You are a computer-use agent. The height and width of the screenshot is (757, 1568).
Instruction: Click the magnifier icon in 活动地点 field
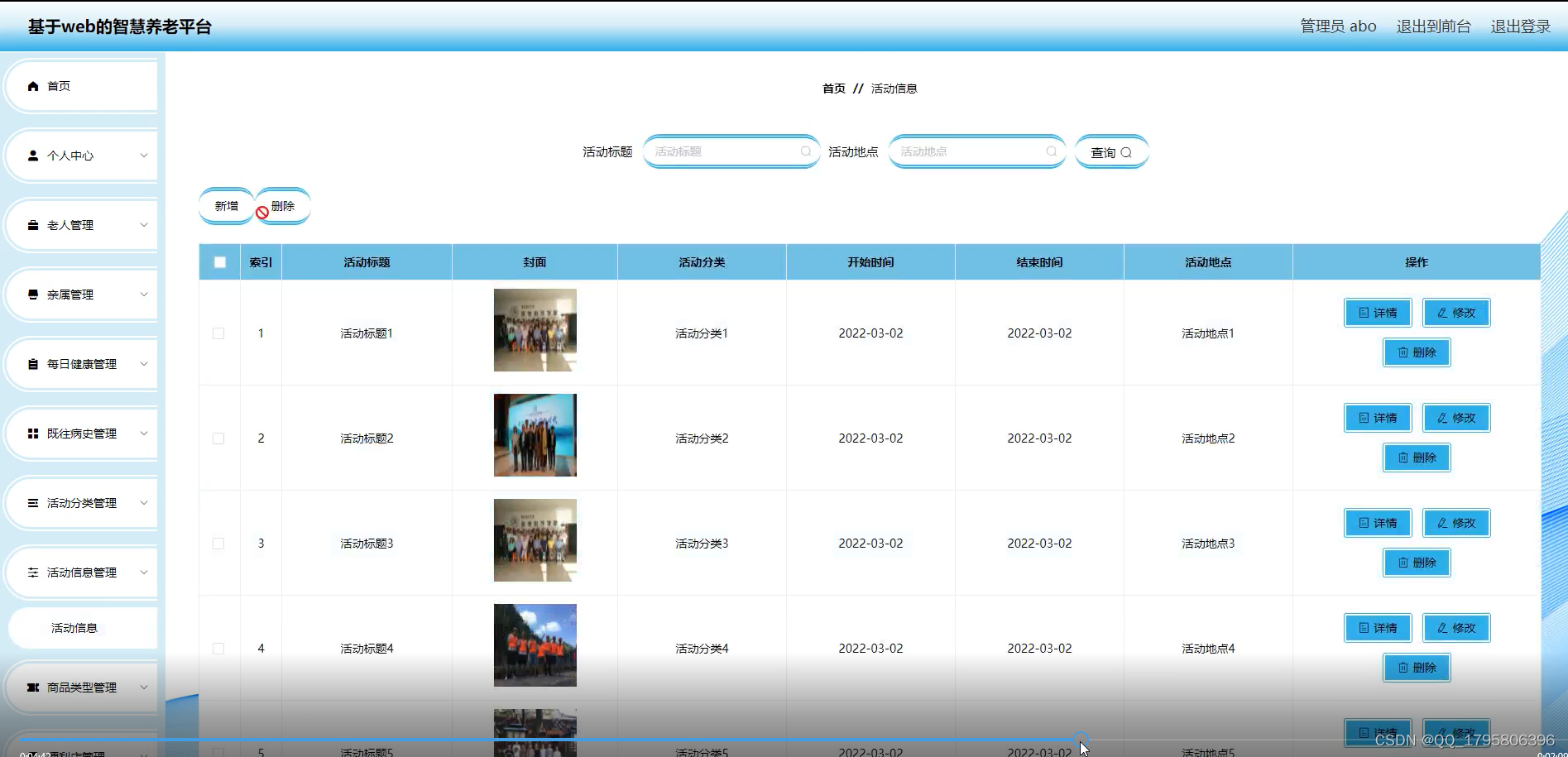click(x=1052, y=151)
